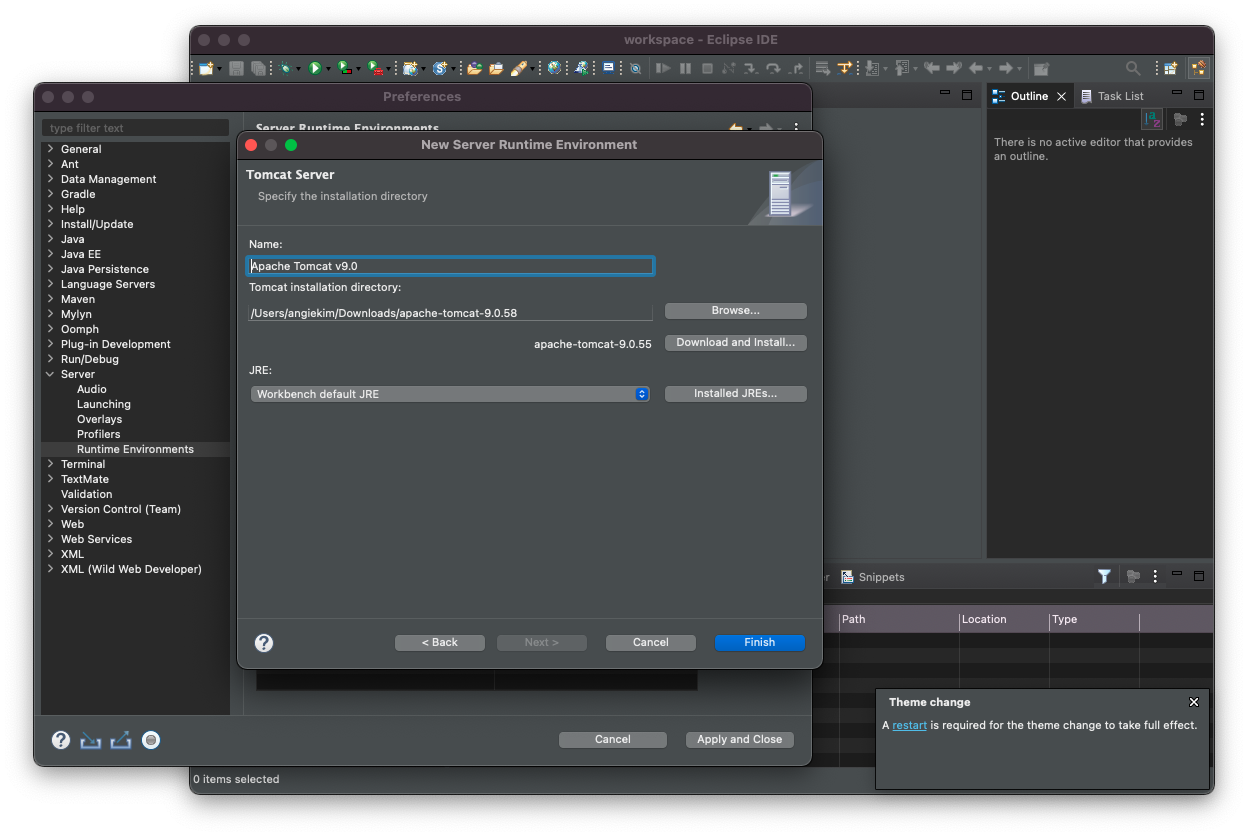Screen dimensions: 1248x836
Task: Click the Resume debug icon in toolbar
Action: pos(663,68)
